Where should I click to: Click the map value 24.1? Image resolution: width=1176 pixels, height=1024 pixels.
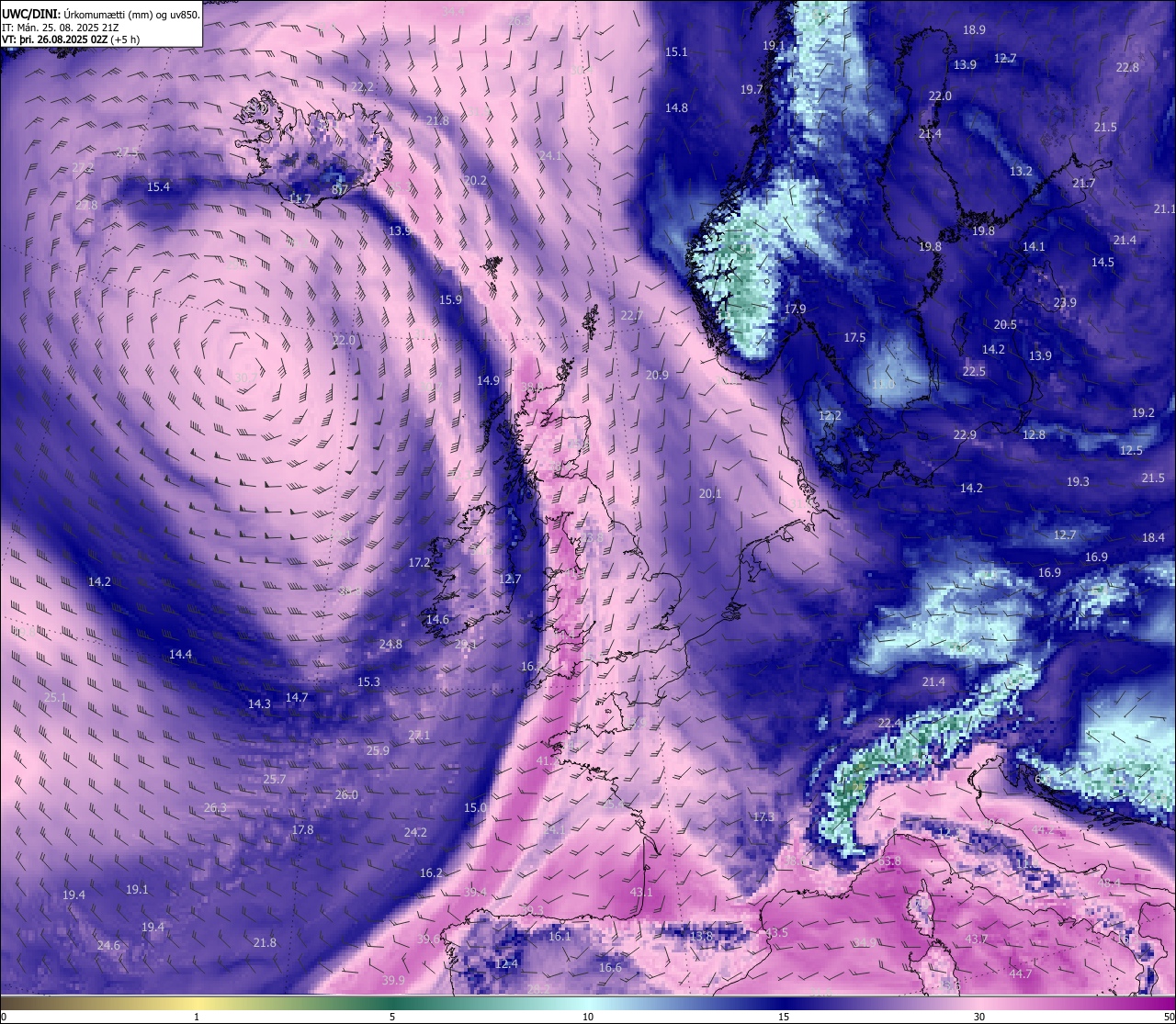click(x=550, y=156)
